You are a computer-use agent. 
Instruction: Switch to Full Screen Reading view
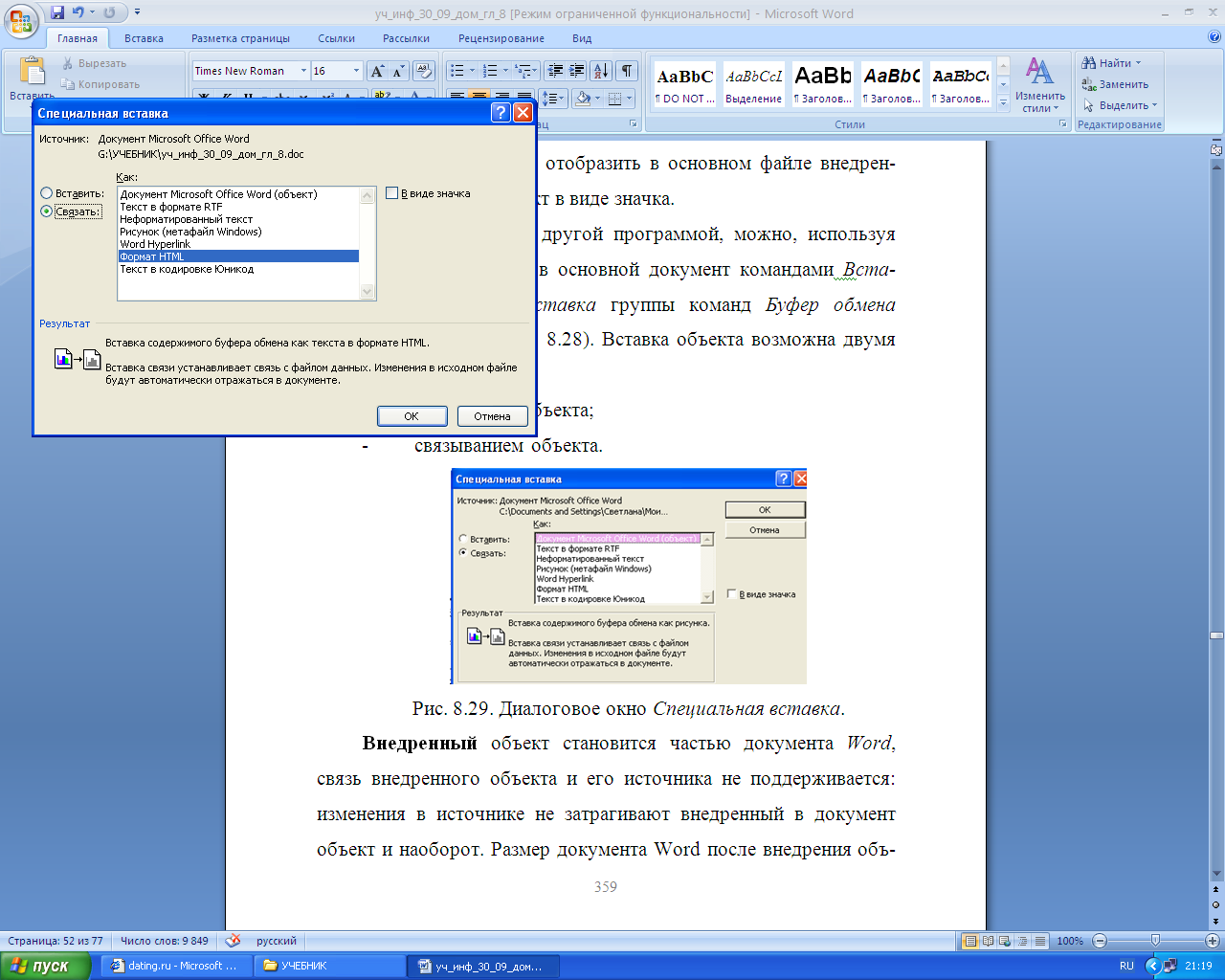(989, 941)
